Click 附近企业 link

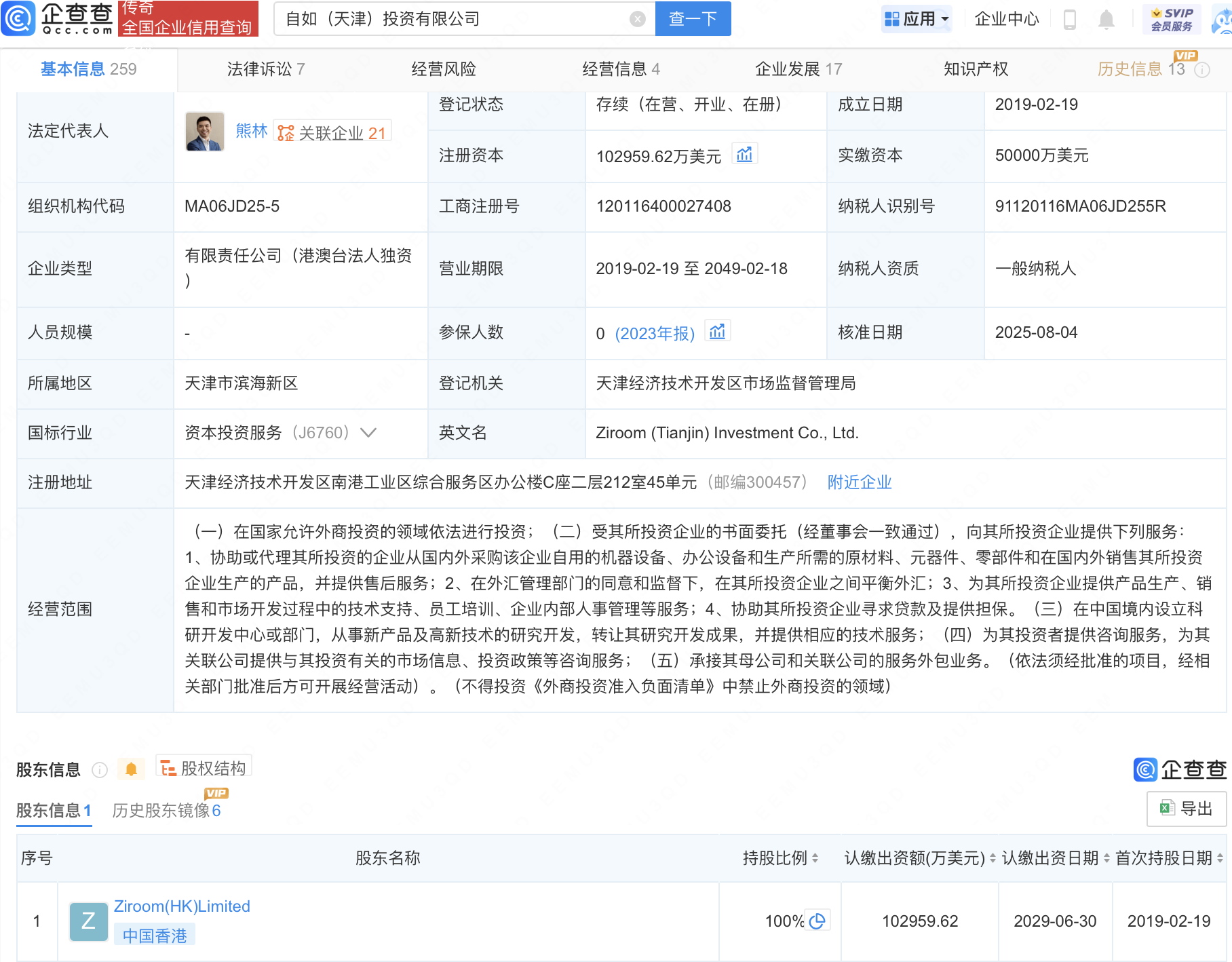(x=860, y=482)
